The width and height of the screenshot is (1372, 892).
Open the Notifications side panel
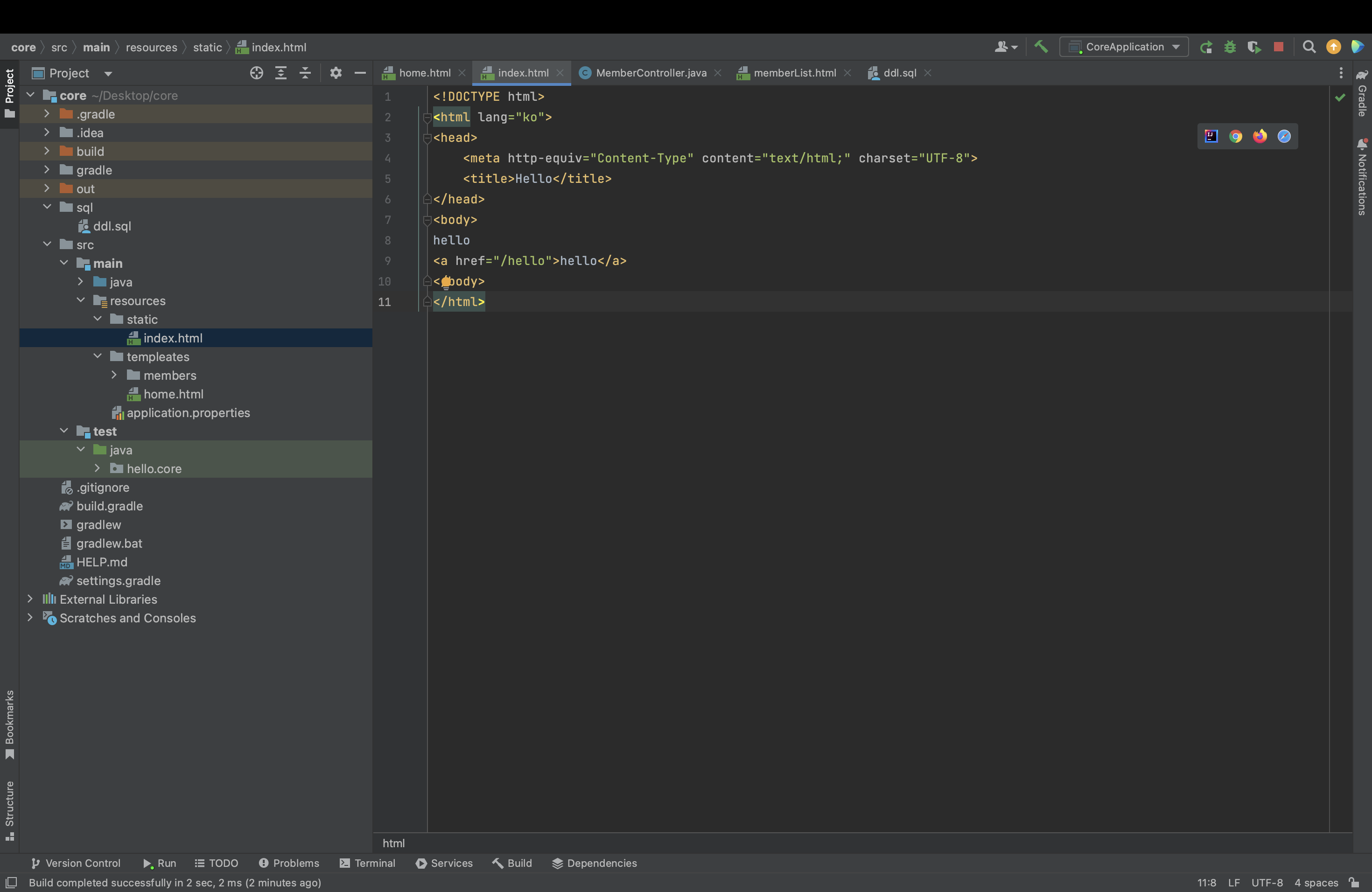coord(1362,176)
